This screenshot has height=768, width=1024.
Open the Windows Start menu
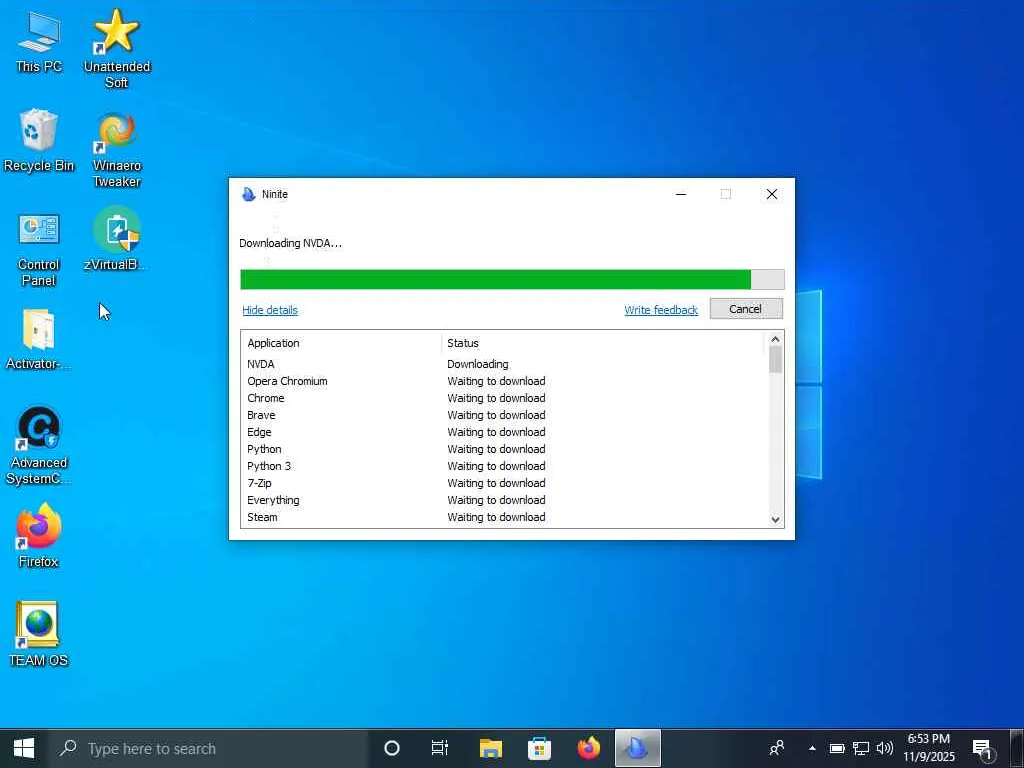coord(24,748)
